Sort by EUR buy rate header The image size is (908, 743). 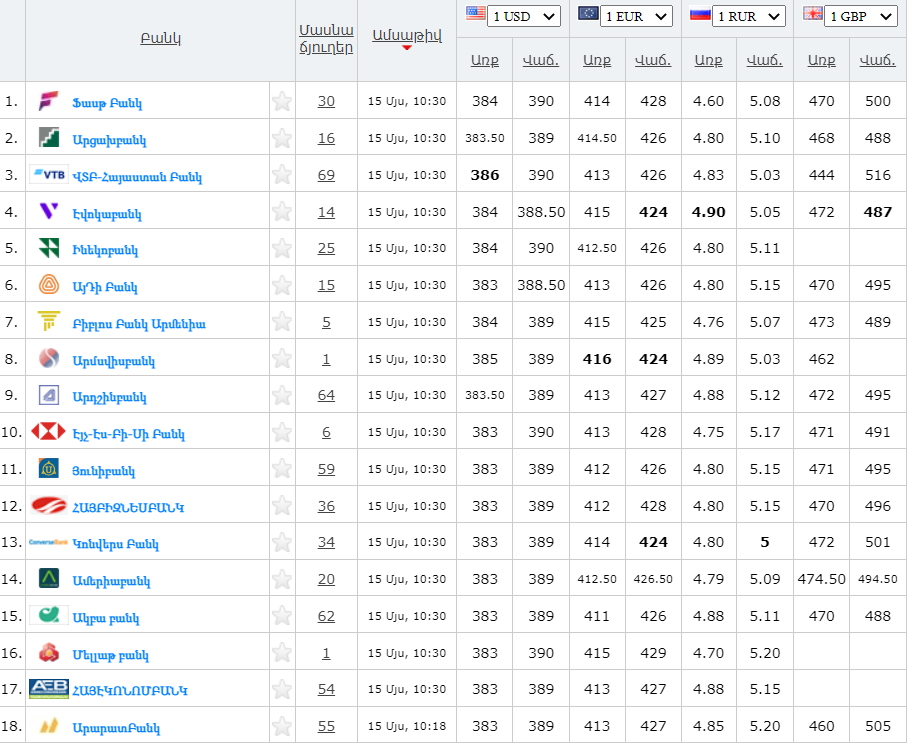pos(597,60)
